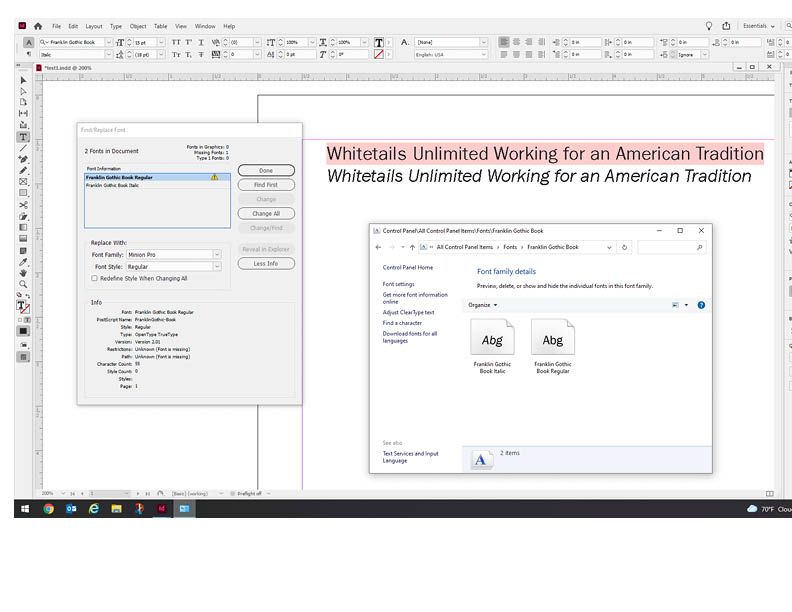Click the Change All button

[x=266, y=214]
